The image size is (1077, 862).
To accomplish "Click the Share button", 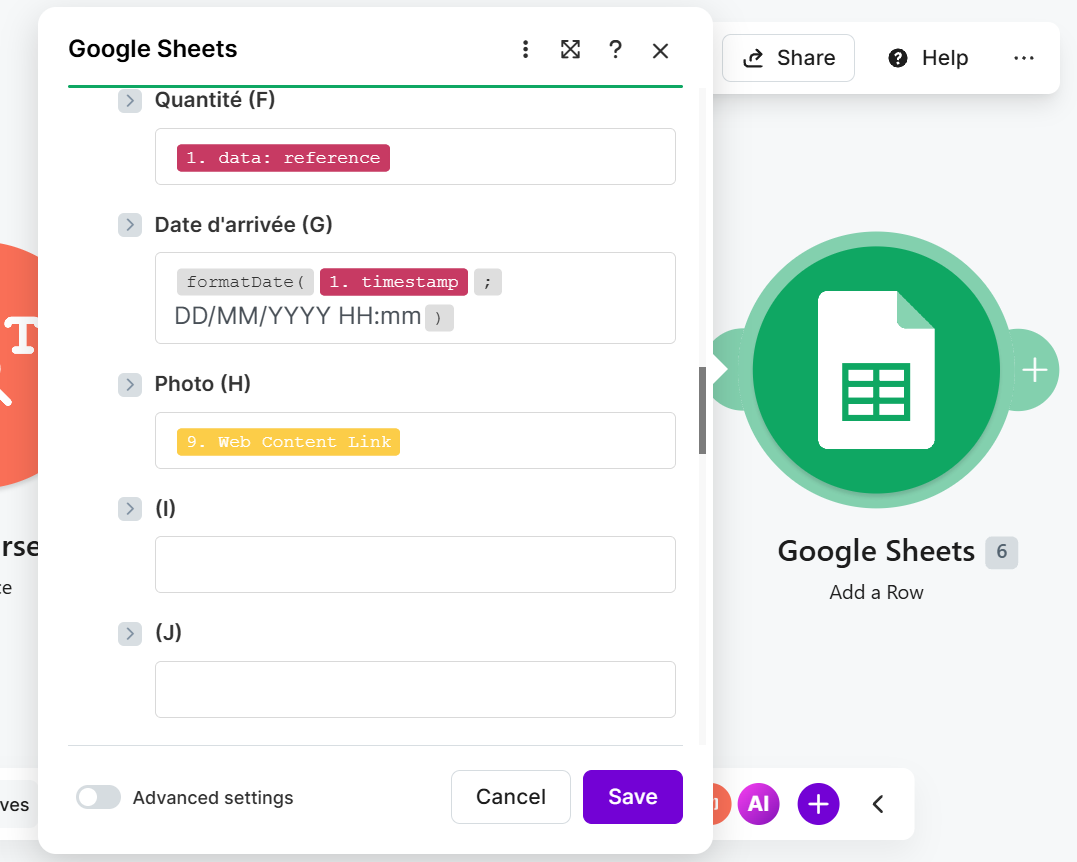I will coord(789,58).
